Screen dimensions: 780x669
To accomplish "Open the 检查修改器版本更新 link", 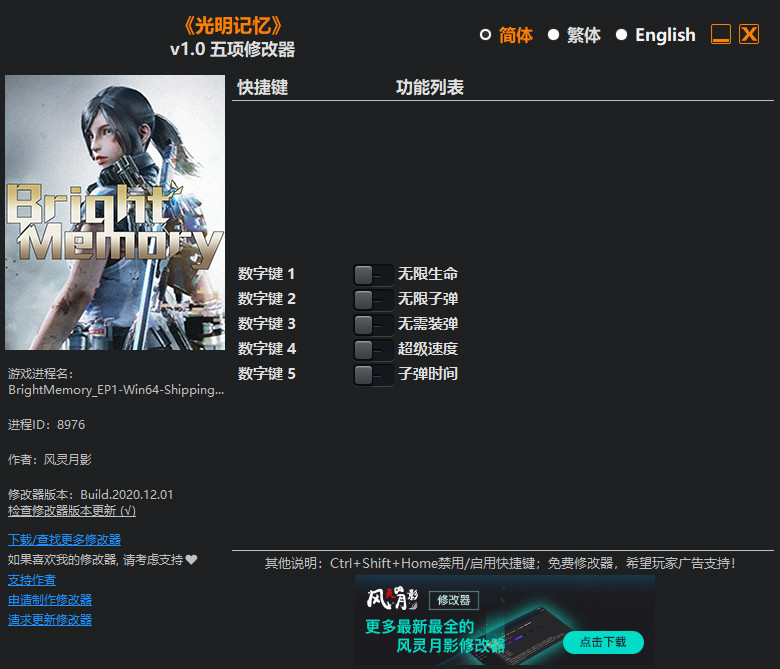I will click(71, 510).
